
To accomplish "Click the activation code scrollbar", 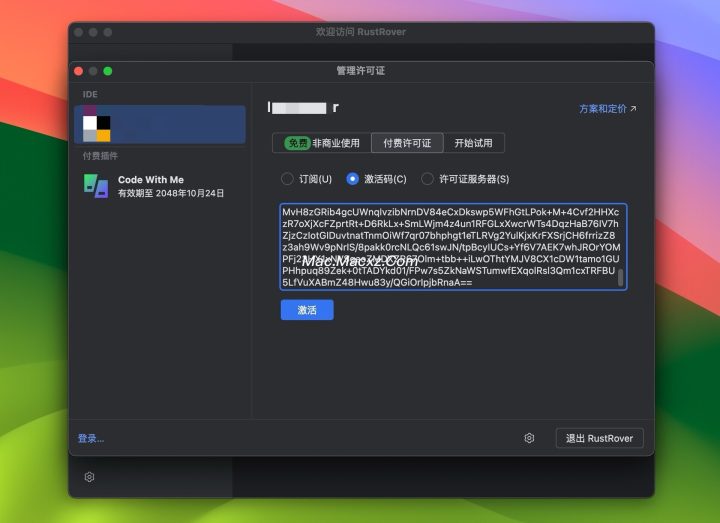I will click(620, 277).
